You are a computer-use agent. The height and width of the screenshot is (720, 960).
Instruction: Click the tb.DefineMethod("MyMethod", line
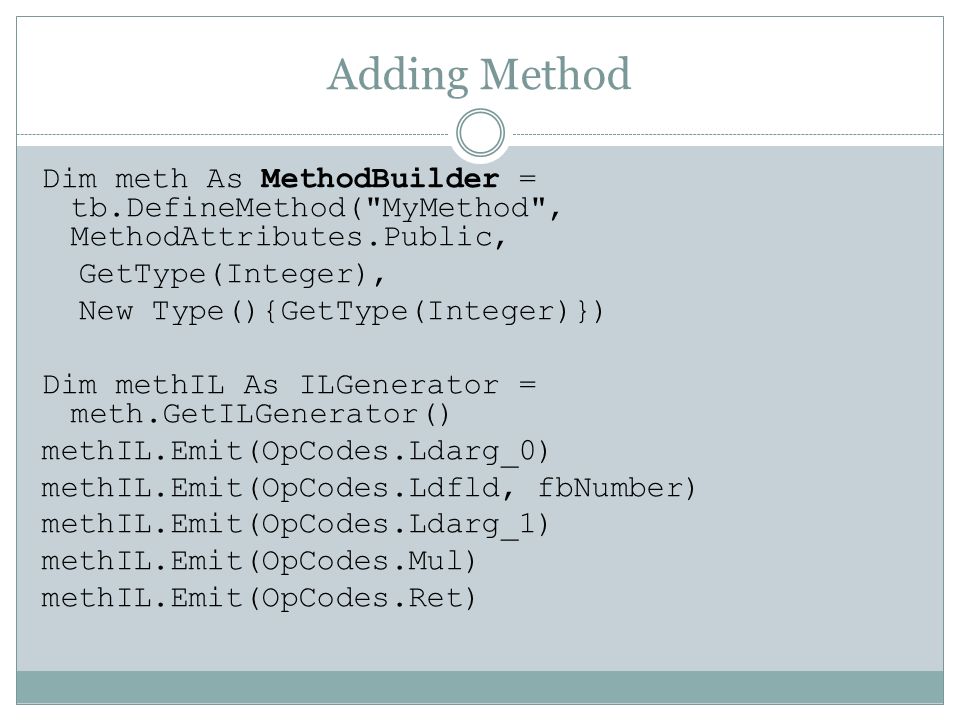tap(315, 208)
